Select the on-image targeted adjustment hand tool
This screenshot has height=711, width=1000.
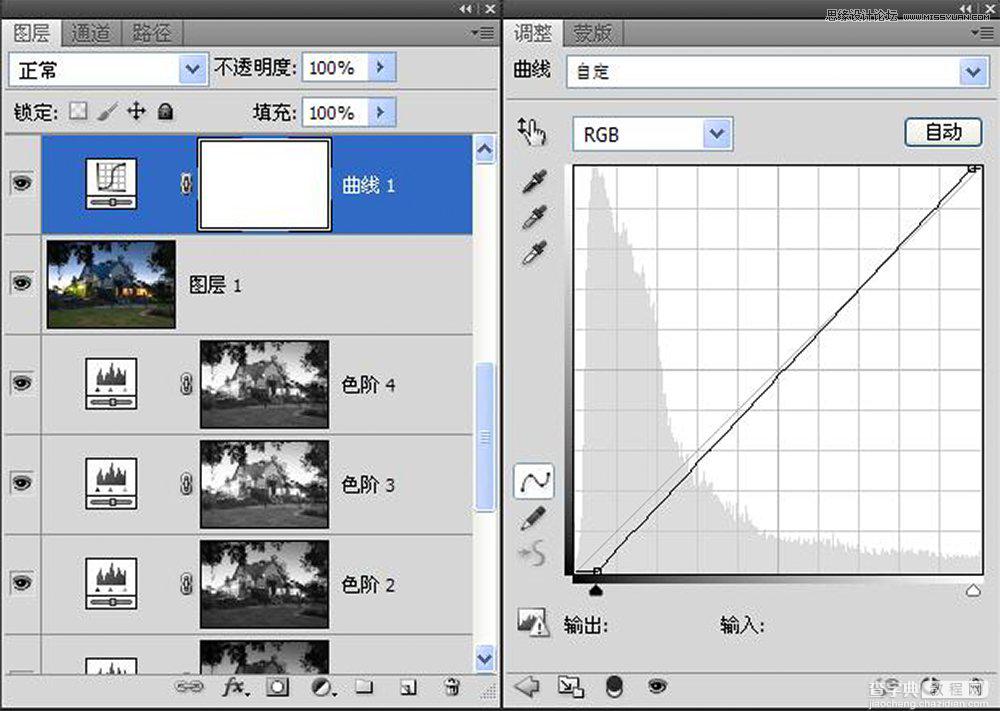[x=532, y=131]
